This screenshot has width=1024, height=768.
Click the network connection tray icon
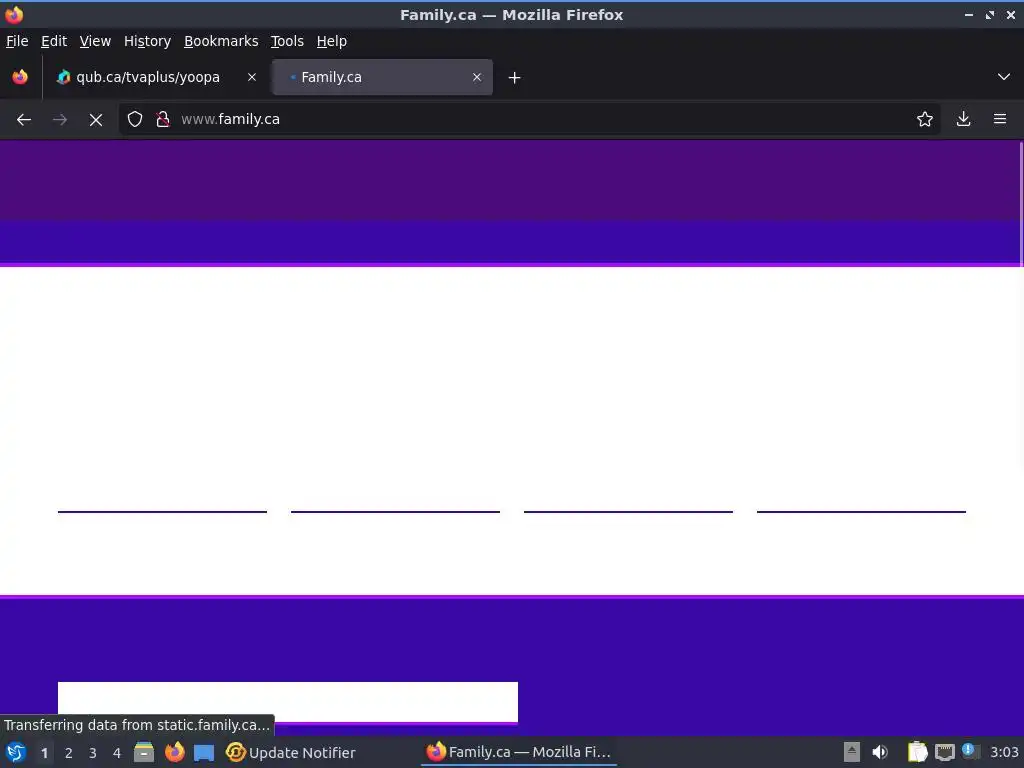944,752
